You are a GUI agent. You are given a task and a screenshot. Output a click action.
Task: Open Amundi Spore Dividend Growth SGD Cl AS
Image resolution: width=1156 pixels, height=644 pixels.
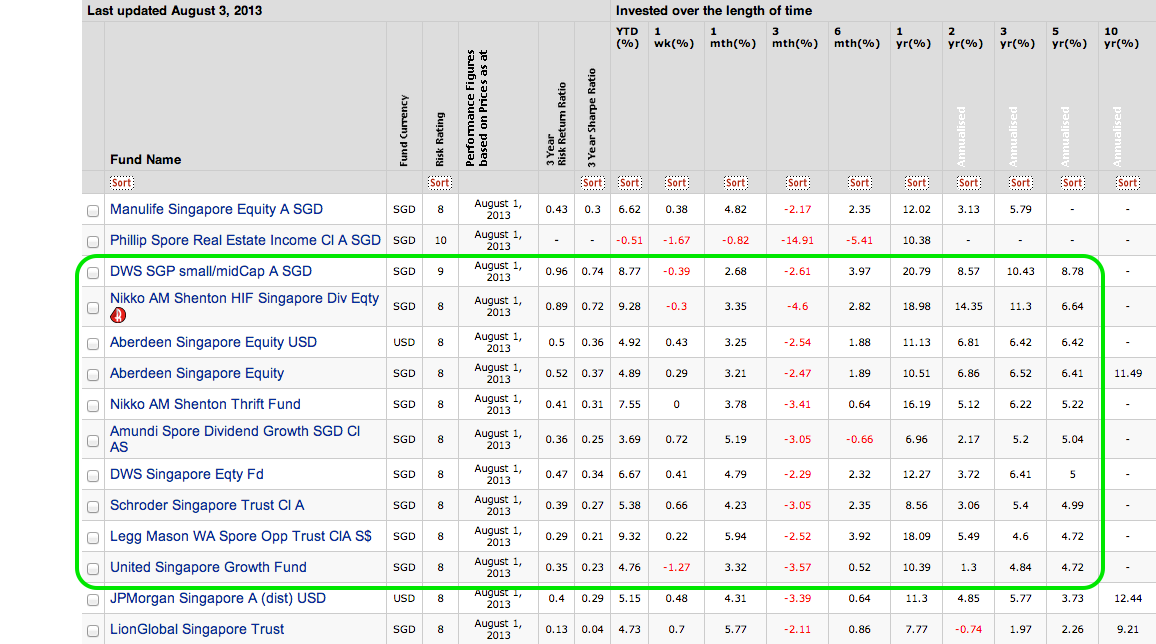tap(235, 439)
